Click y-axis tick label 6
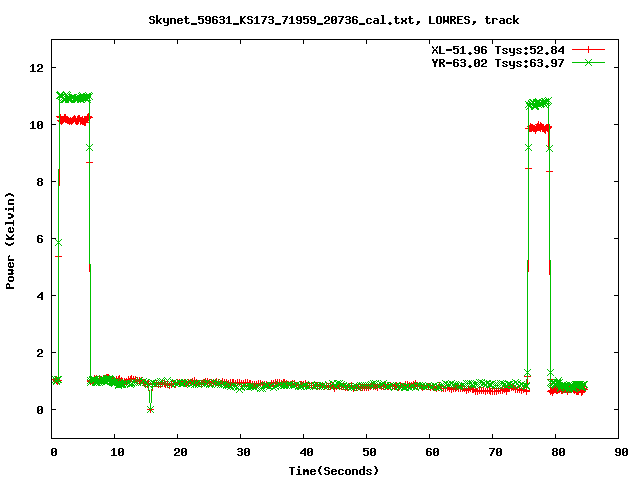 pyautogui.click(x=40, y=239)
